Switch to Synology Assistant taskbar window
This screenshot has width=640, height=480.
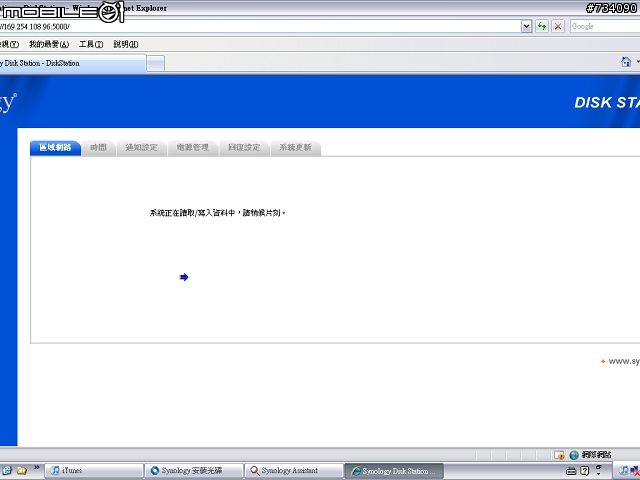click(294, 471)
